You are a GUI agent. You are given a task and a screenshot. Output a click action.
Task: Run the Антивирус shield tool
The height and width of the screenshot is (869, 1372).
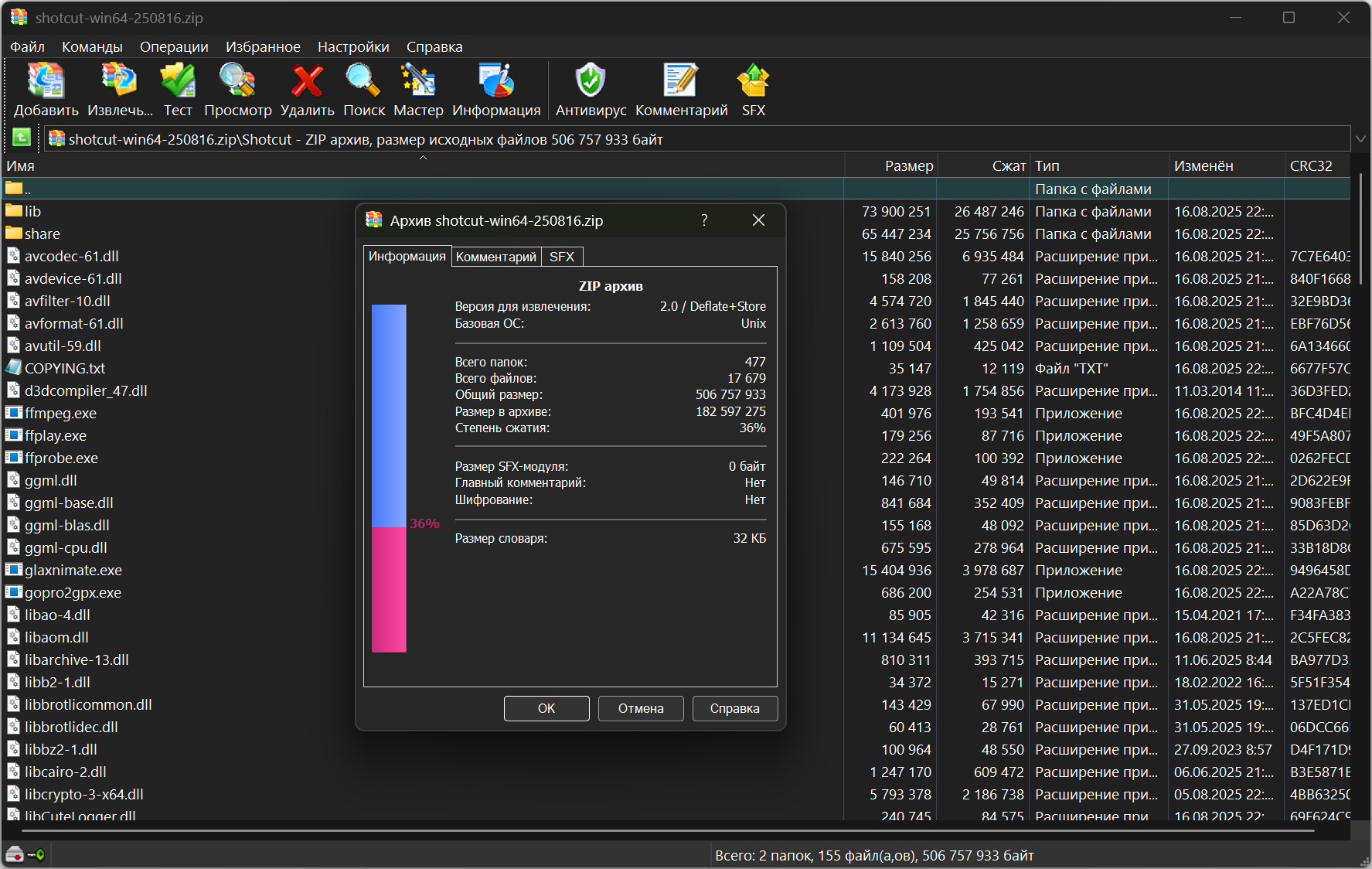(x=591, y=90)
